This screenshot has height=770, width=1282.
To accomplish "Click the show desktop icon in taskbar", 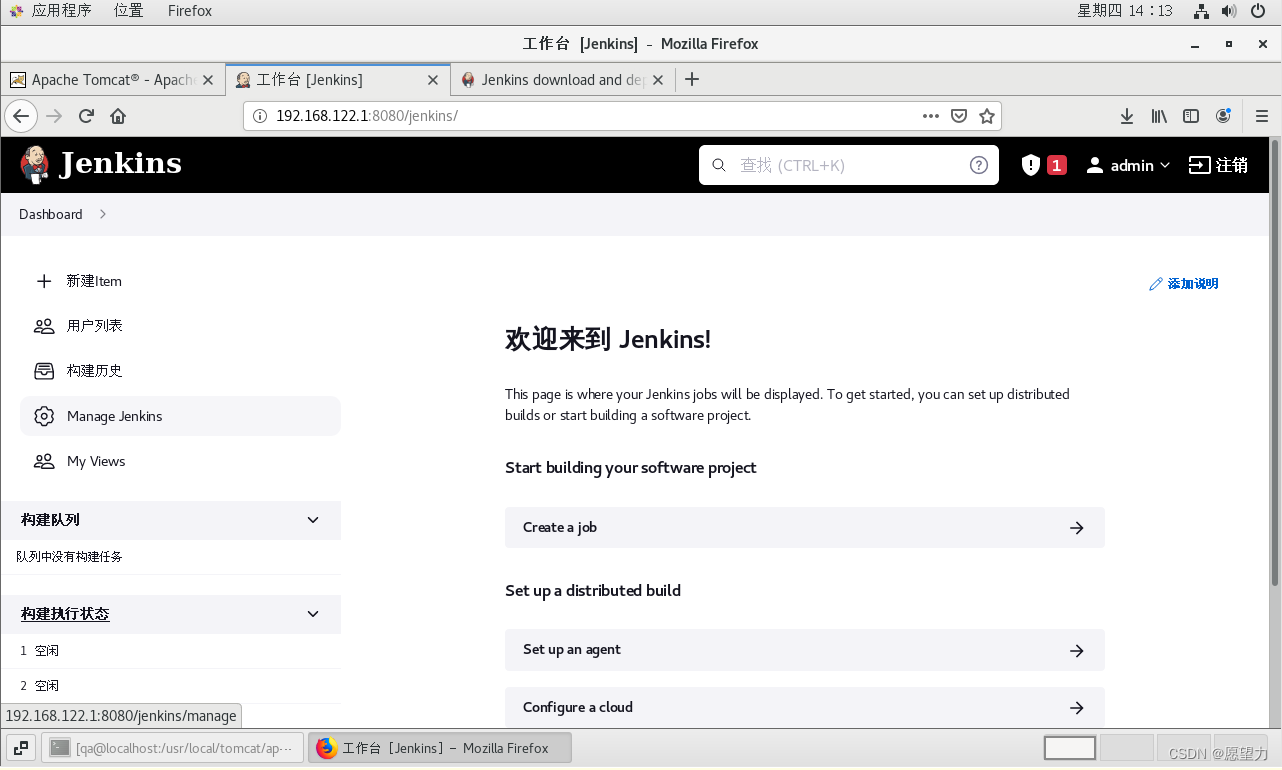I will (x=21, y=748).
